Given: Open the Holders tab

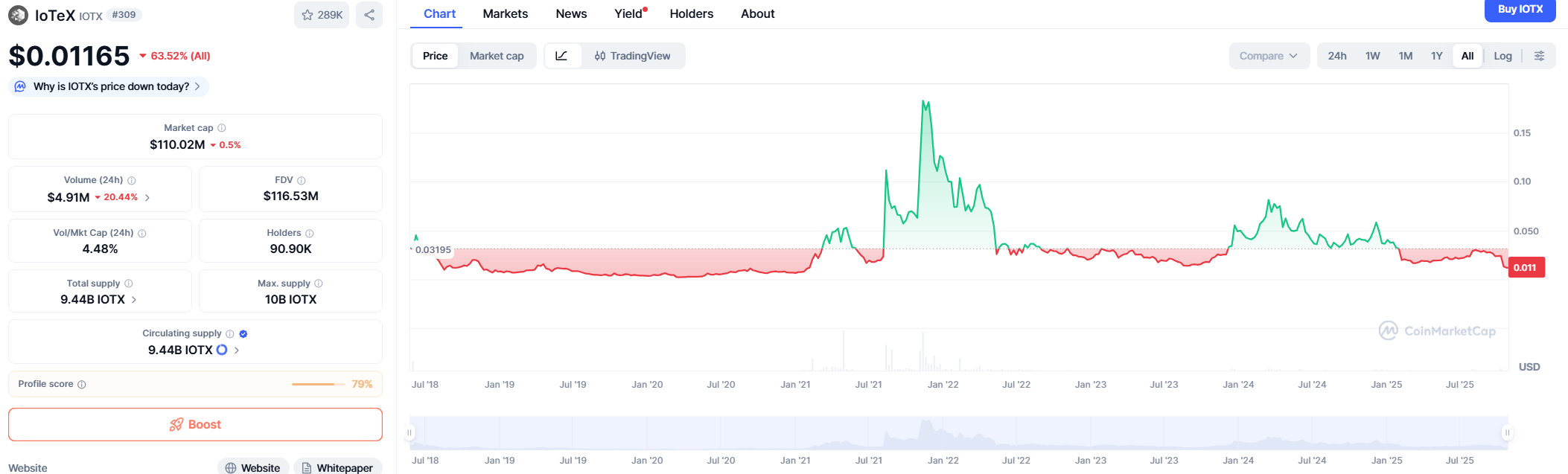Looking at the screenshot, I should click(x=692, y=13).
